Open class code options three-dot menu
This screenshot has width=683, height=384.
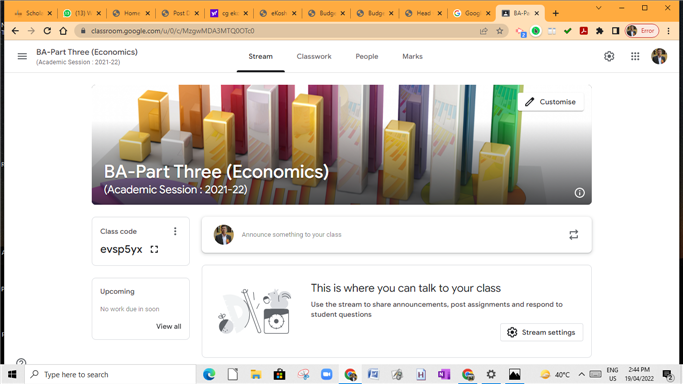pos(175,231)
